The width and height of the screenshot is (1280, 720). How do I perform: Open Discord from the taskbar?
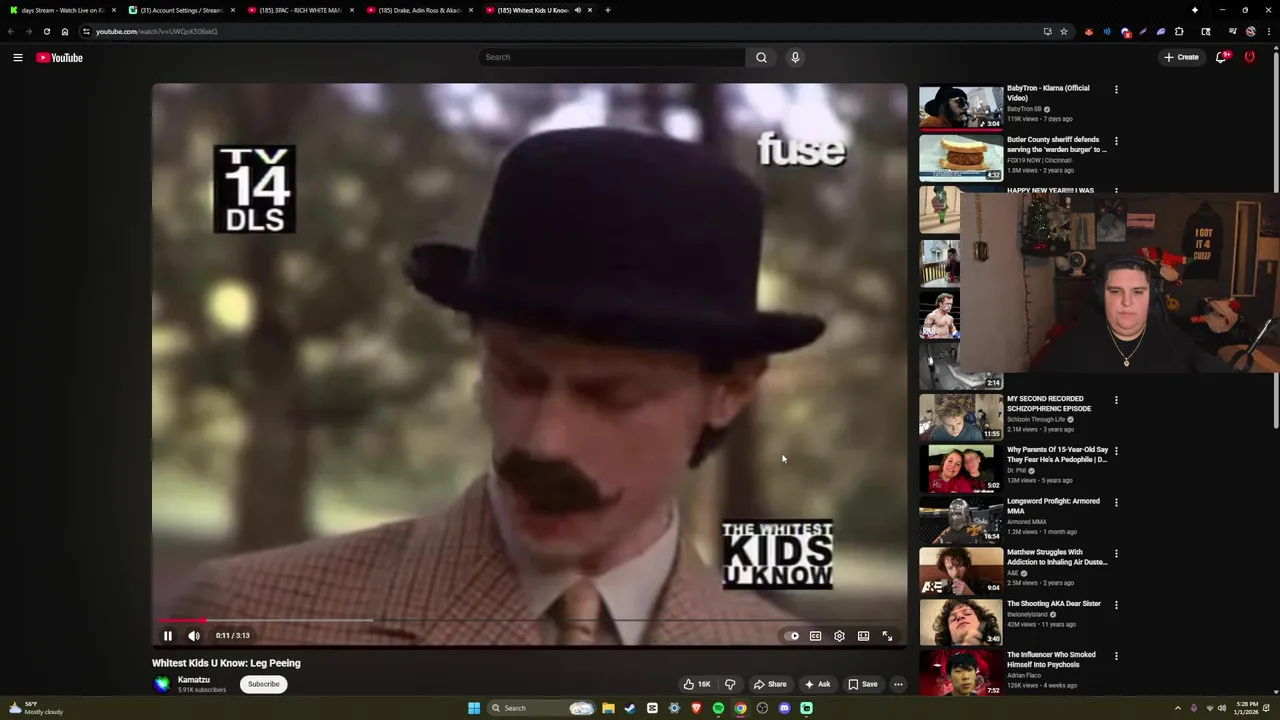click(784, 708)
